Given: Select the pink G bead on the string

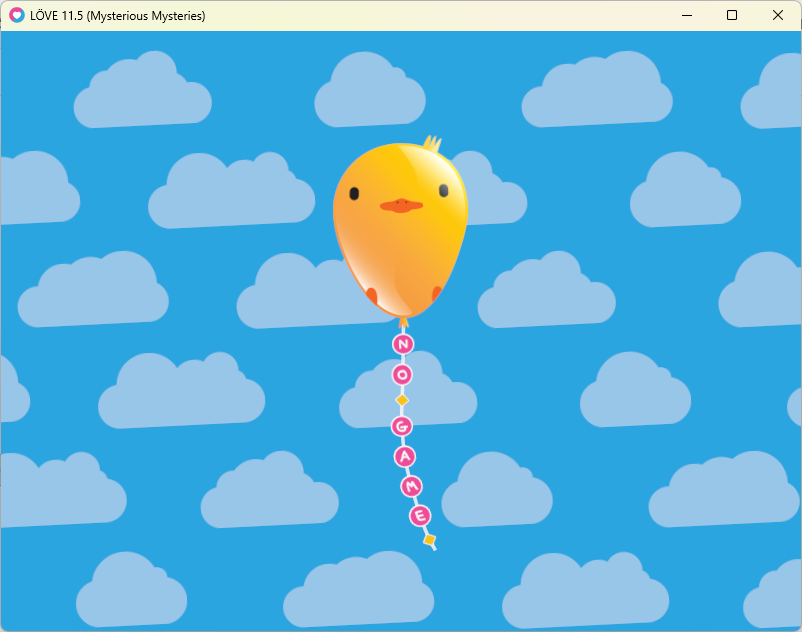Looking at the screenshot, I should pos(402,426).
